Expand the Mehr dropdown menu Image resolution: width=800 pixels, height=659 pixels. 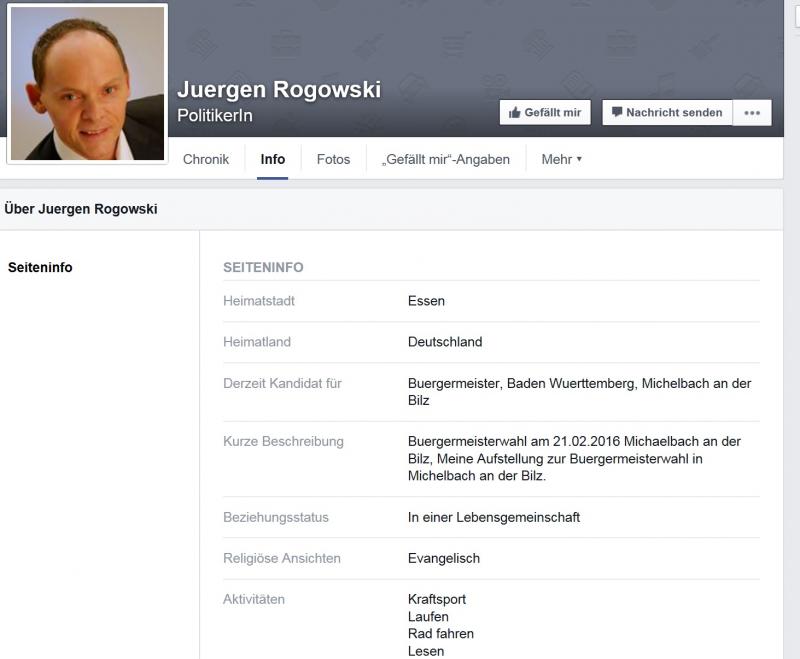561,159
